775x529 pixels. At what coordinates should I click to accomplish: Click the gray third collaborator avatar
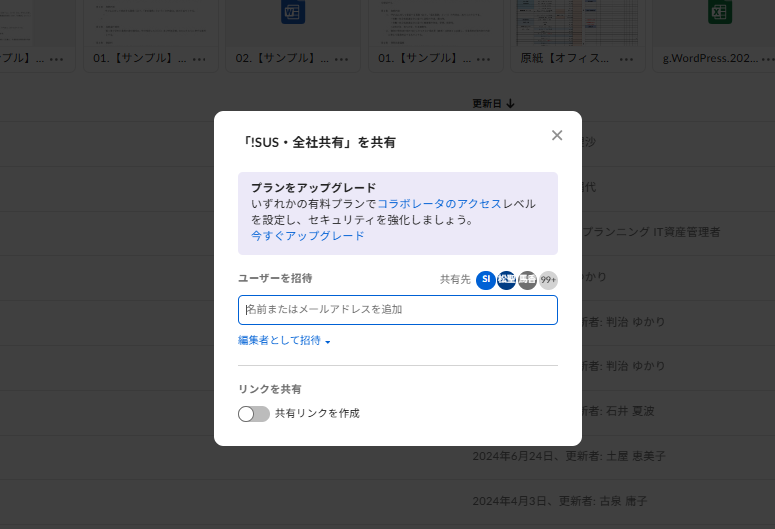click(x=527, y=280)
